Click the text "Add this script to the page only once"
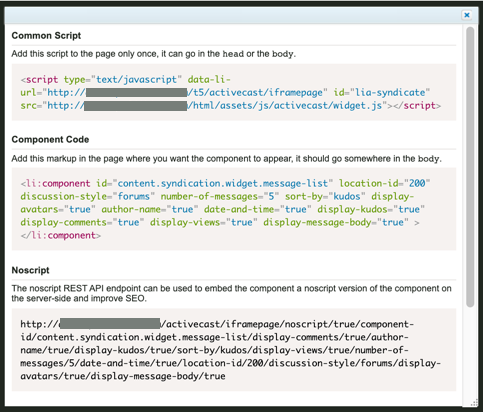Screen dimensions: 483x412 point(84,54)
